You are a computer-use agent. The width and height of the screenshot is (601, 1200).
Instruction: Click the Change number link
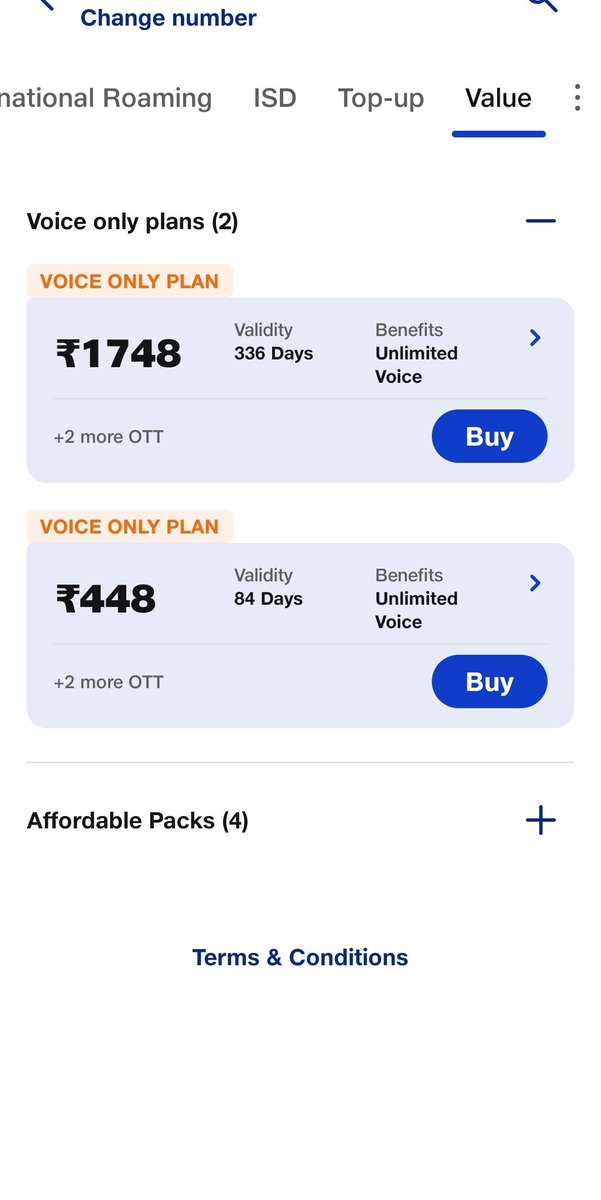(168, 18)
